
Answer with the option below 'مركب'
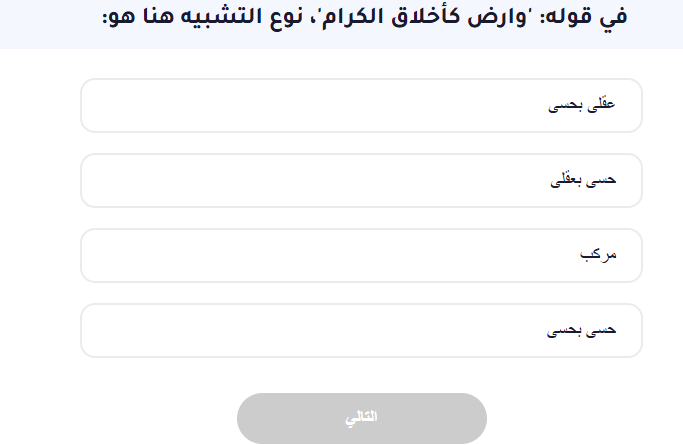click(361, 330)
